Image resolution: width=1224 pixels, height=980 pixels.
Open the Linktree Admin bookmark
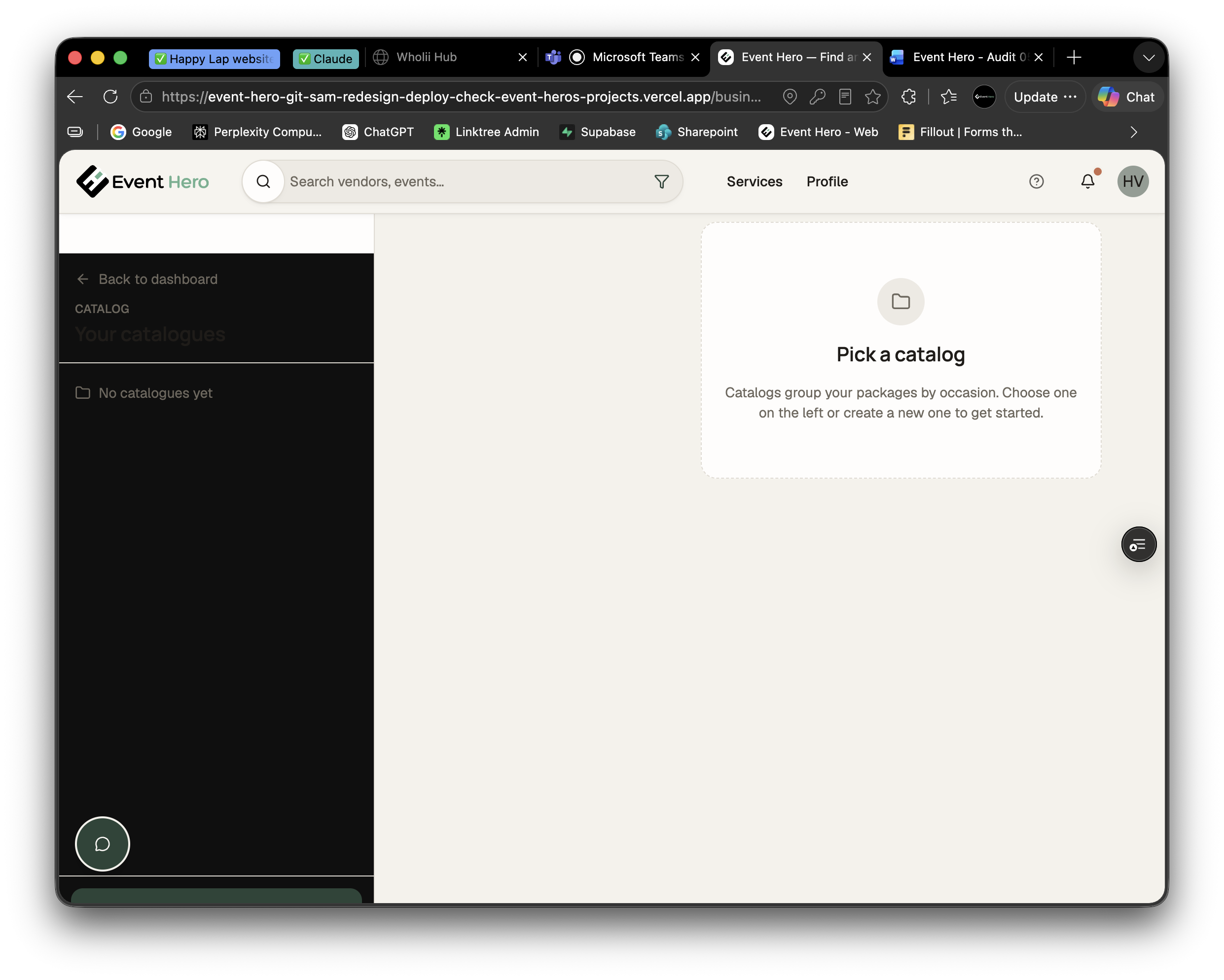486,132
